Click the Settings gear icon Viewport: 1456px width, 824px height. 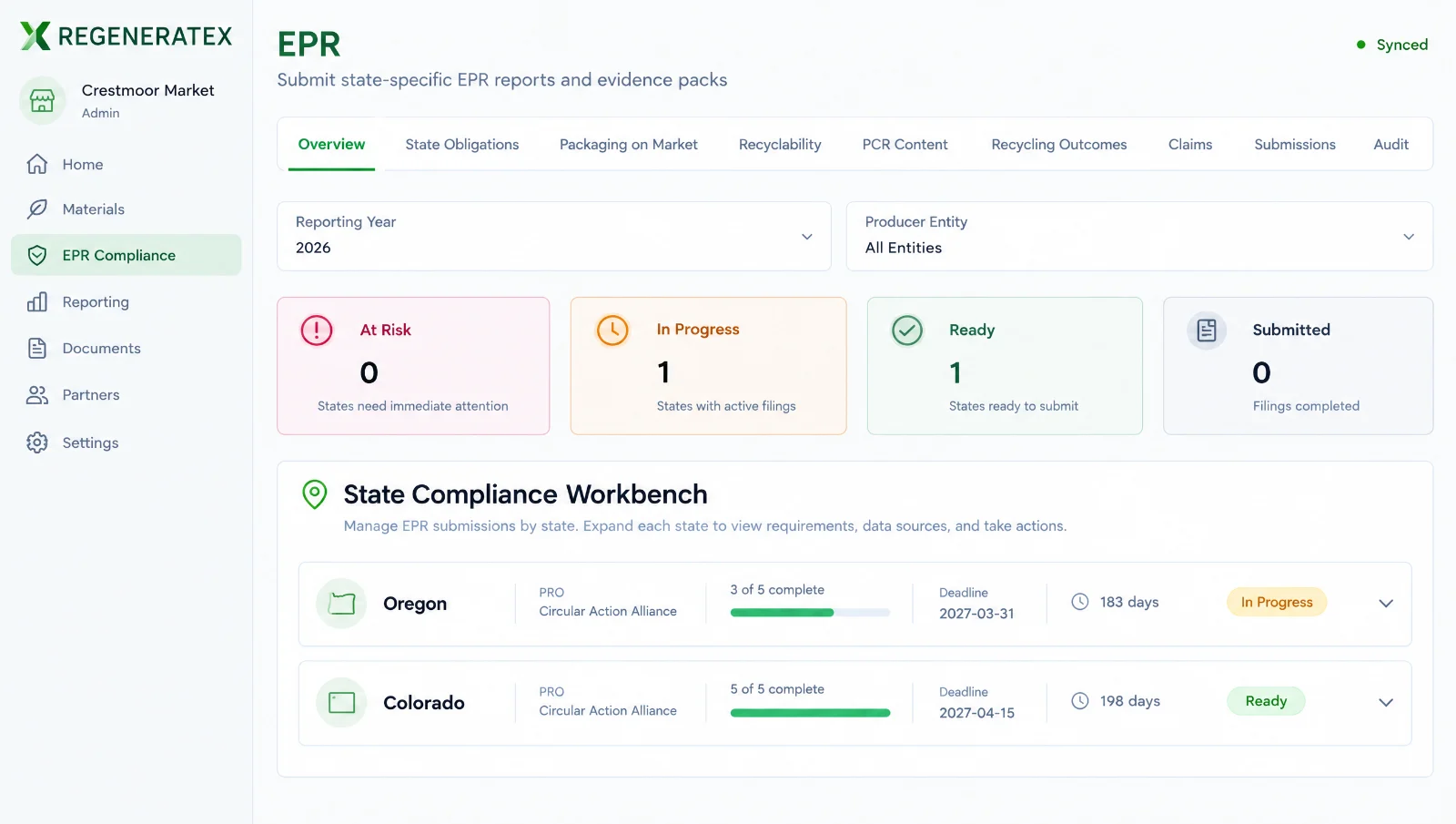click(x=37, y=443)
